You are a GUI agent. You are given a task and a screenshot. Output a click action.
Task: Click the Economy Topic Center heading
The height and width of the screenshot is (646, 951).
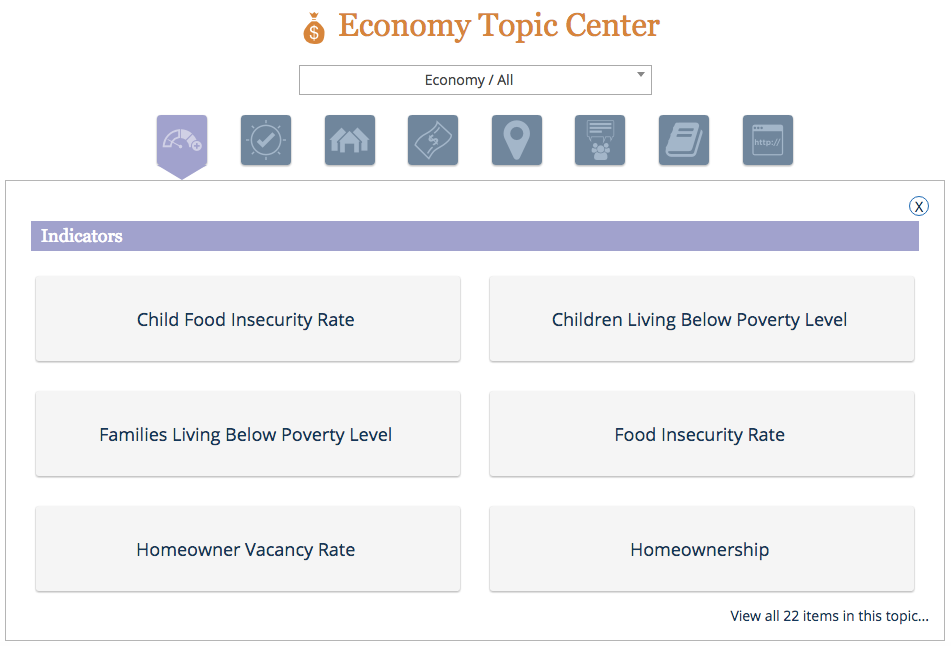tap(499, 25)
